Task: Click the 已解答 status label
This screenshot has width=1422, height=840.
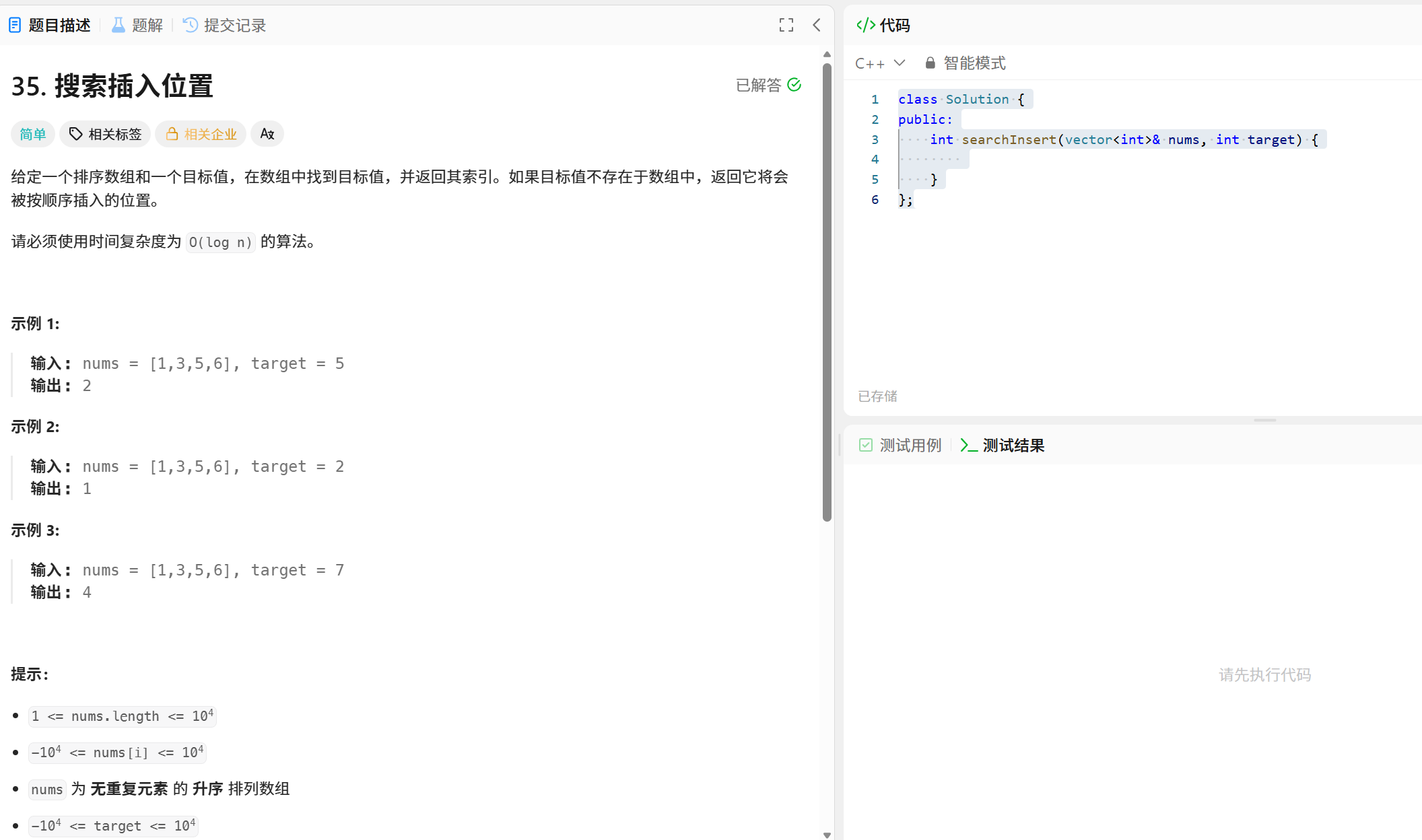Action: pos(758,85)
